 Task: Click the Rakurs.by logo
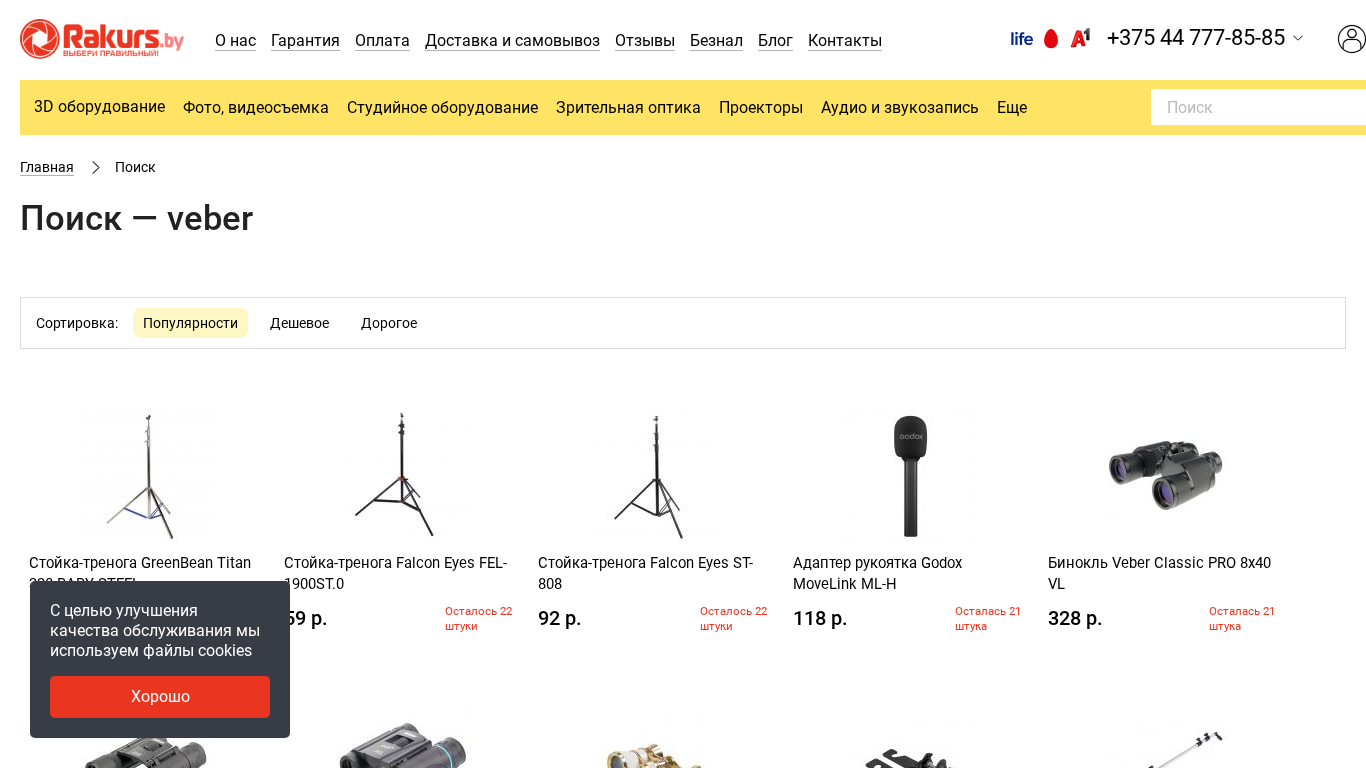point(102,39)
